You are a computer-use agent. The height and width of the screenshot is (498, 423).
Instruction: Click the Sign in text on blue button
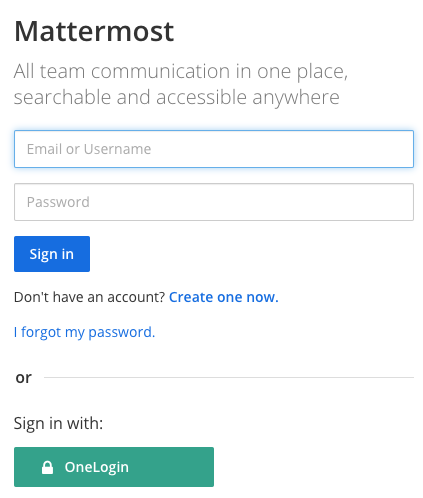(52, 254)
